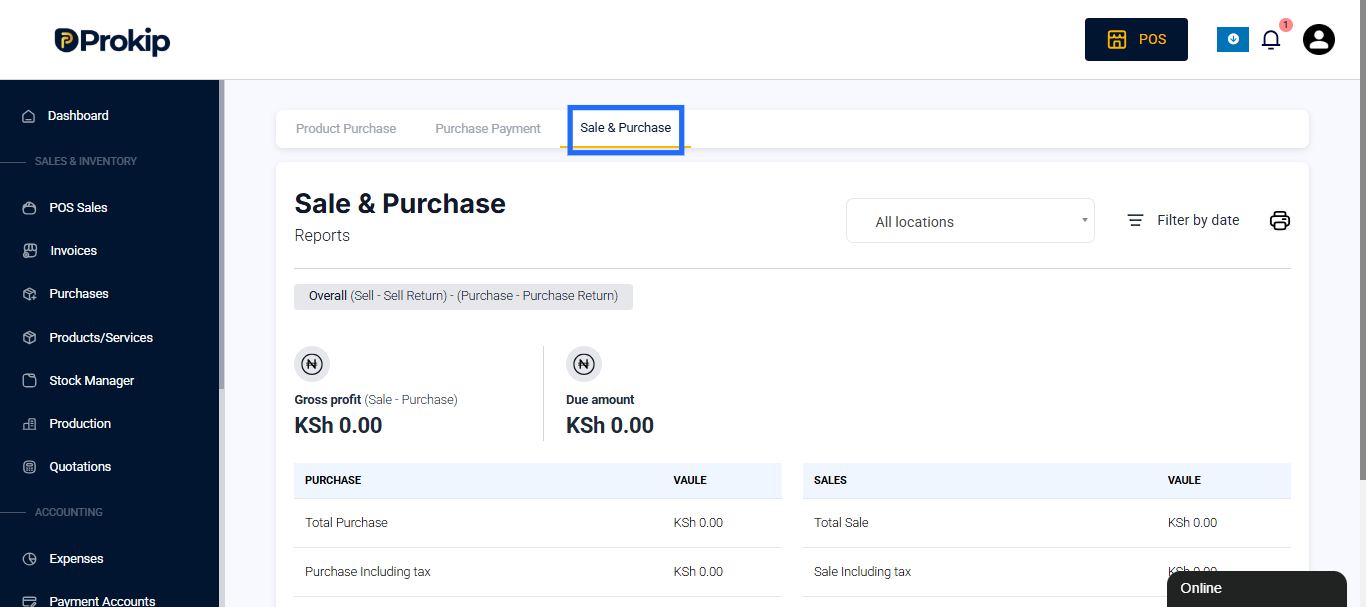The height and width of the screenshot is (607, 1366).
Task: Open Products/Services in sidebar
Action: (101, 338)
